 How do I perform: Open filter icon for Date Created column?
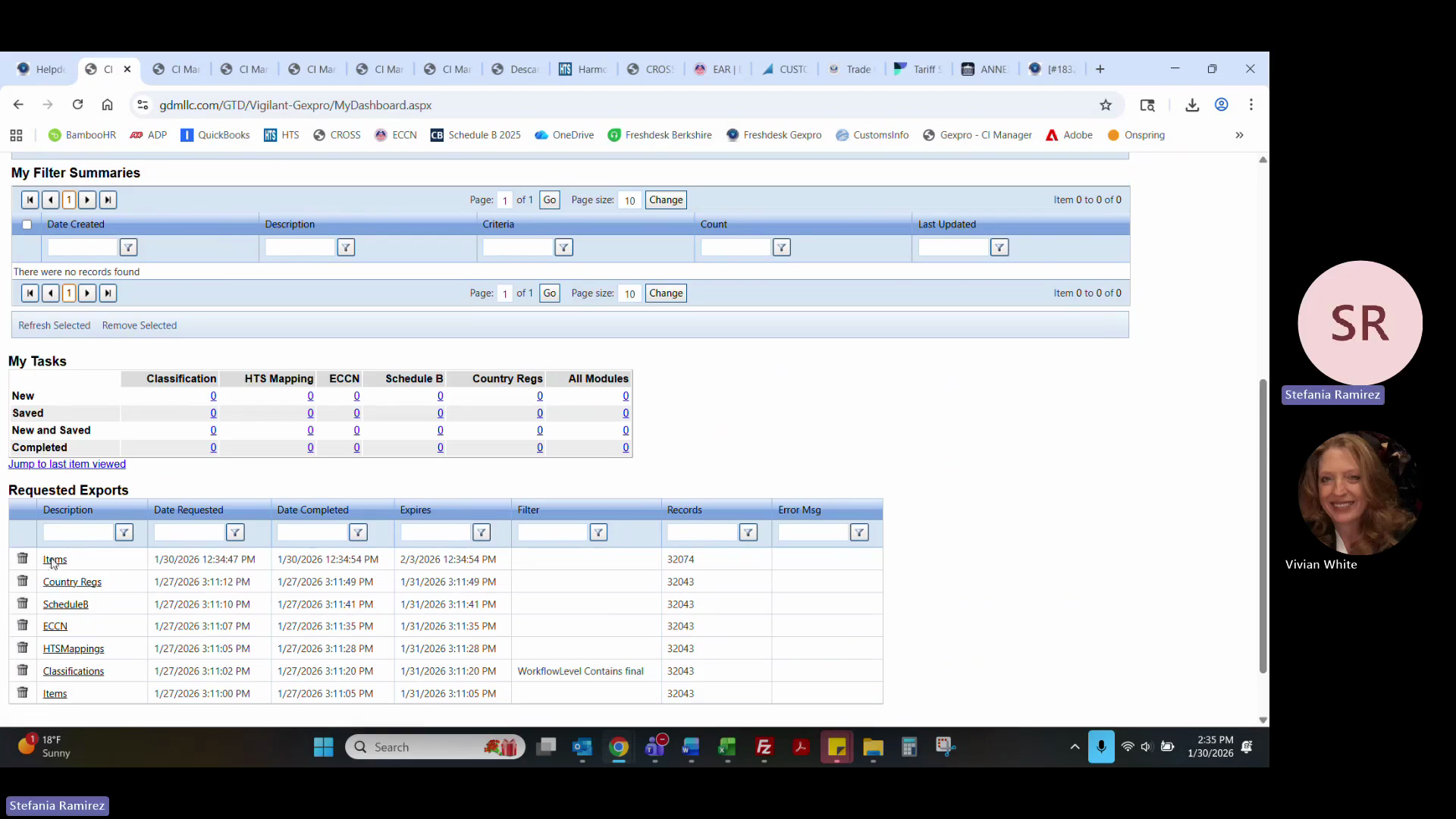click(x=128, y=247)
